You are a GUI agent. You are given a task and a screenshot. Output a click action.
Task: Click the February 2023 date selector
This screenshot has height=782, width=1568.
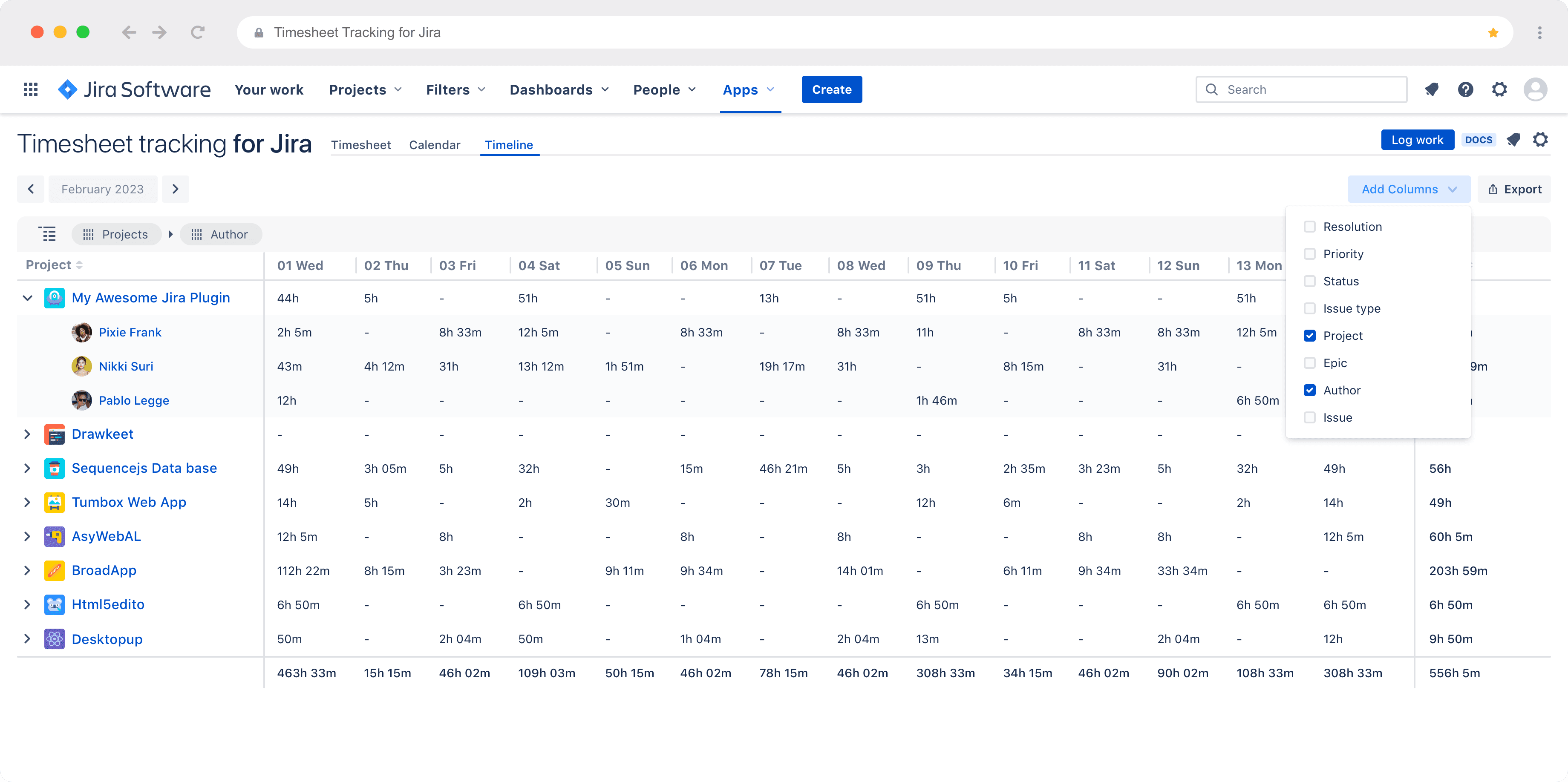[x=102, y=189]
